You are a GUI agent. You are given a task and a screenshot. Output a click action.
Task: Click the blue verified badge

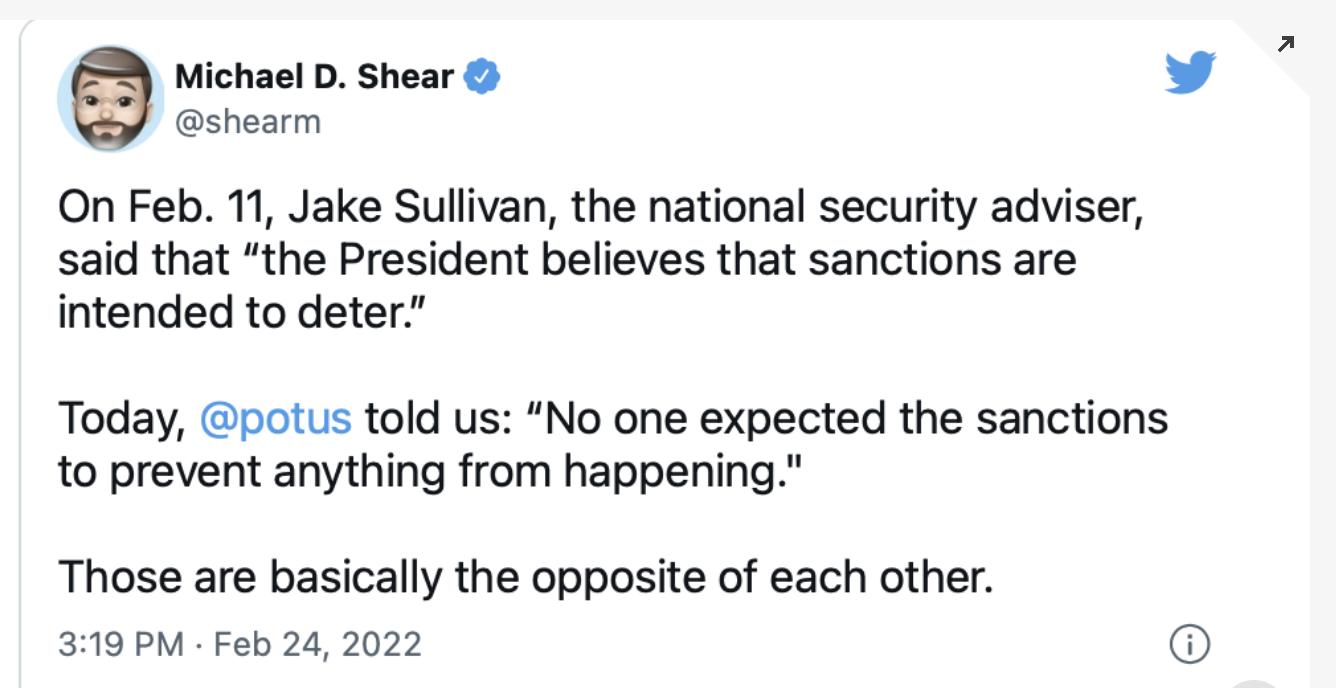[484, 77]
